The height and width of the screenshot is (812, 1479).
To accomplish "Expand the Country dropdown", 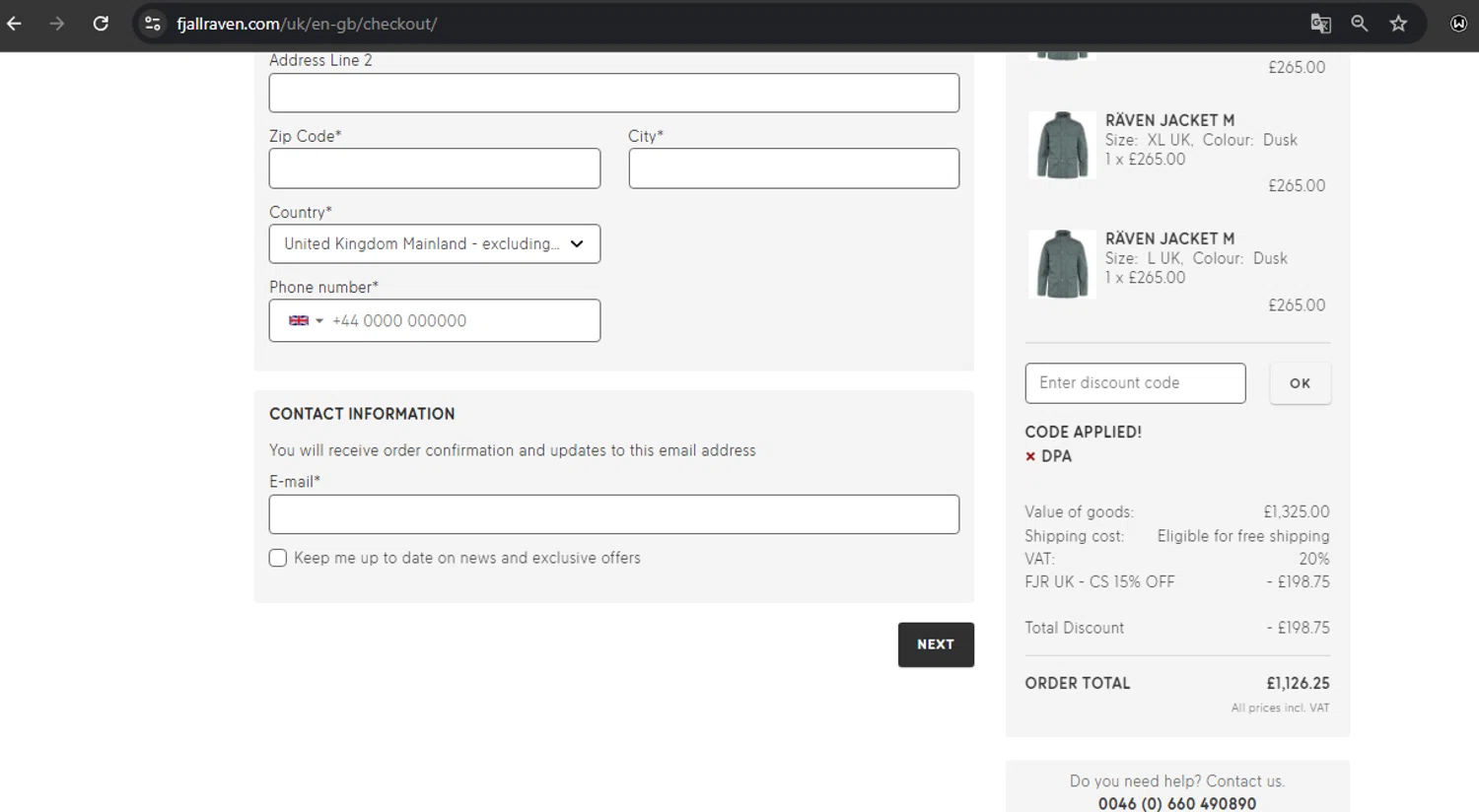I will [435, 243].
